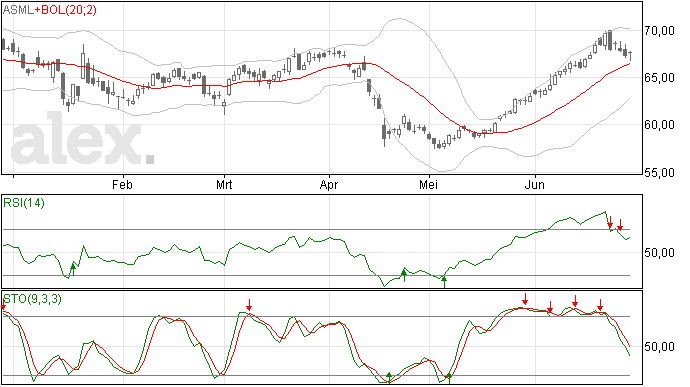Click the STO(9,3,3) stochastic label
690x387 pixels.
tap(33, 299)
